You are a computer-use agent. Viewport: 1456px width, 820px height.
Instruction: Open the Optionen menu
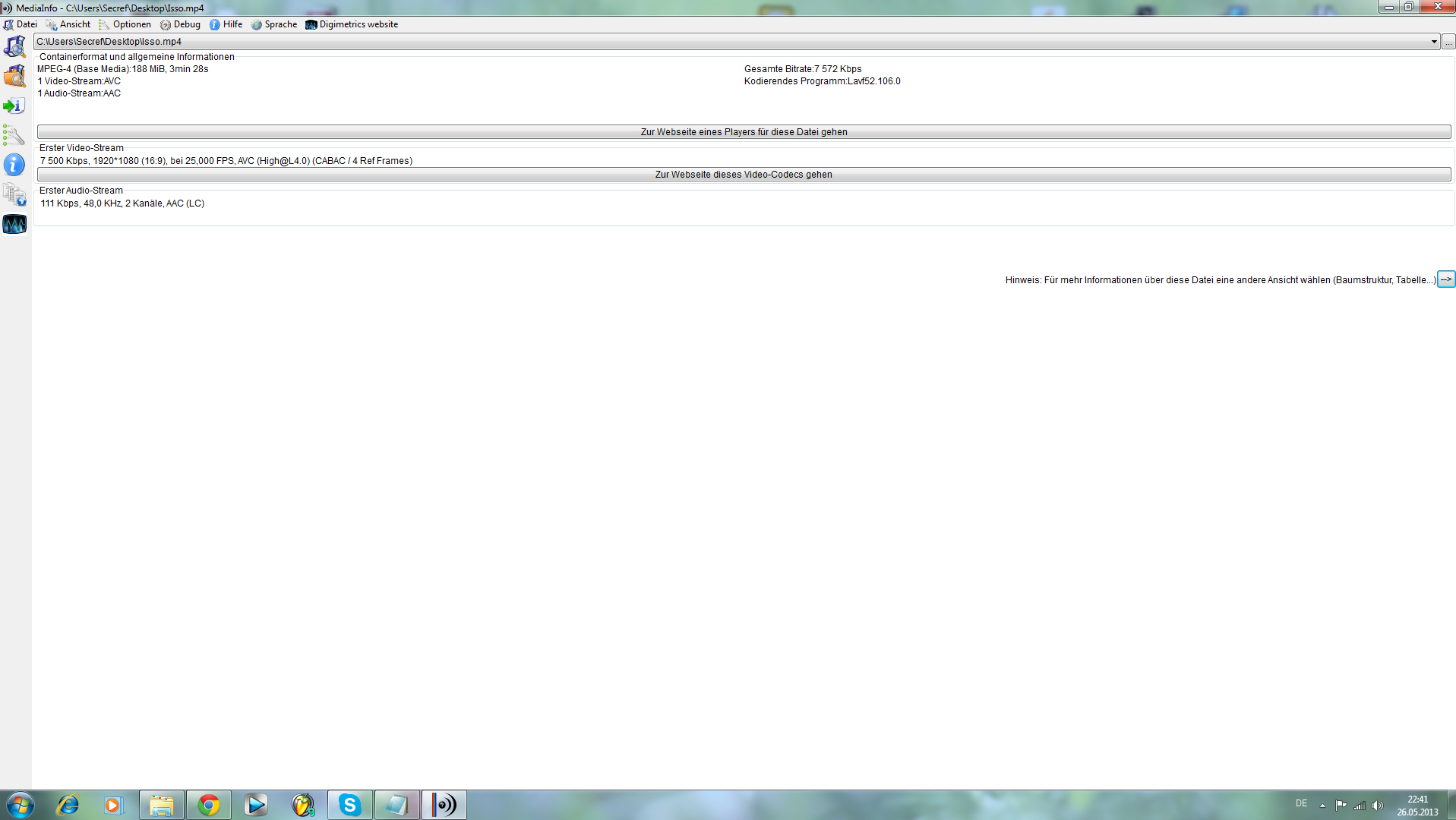[125, 24]
